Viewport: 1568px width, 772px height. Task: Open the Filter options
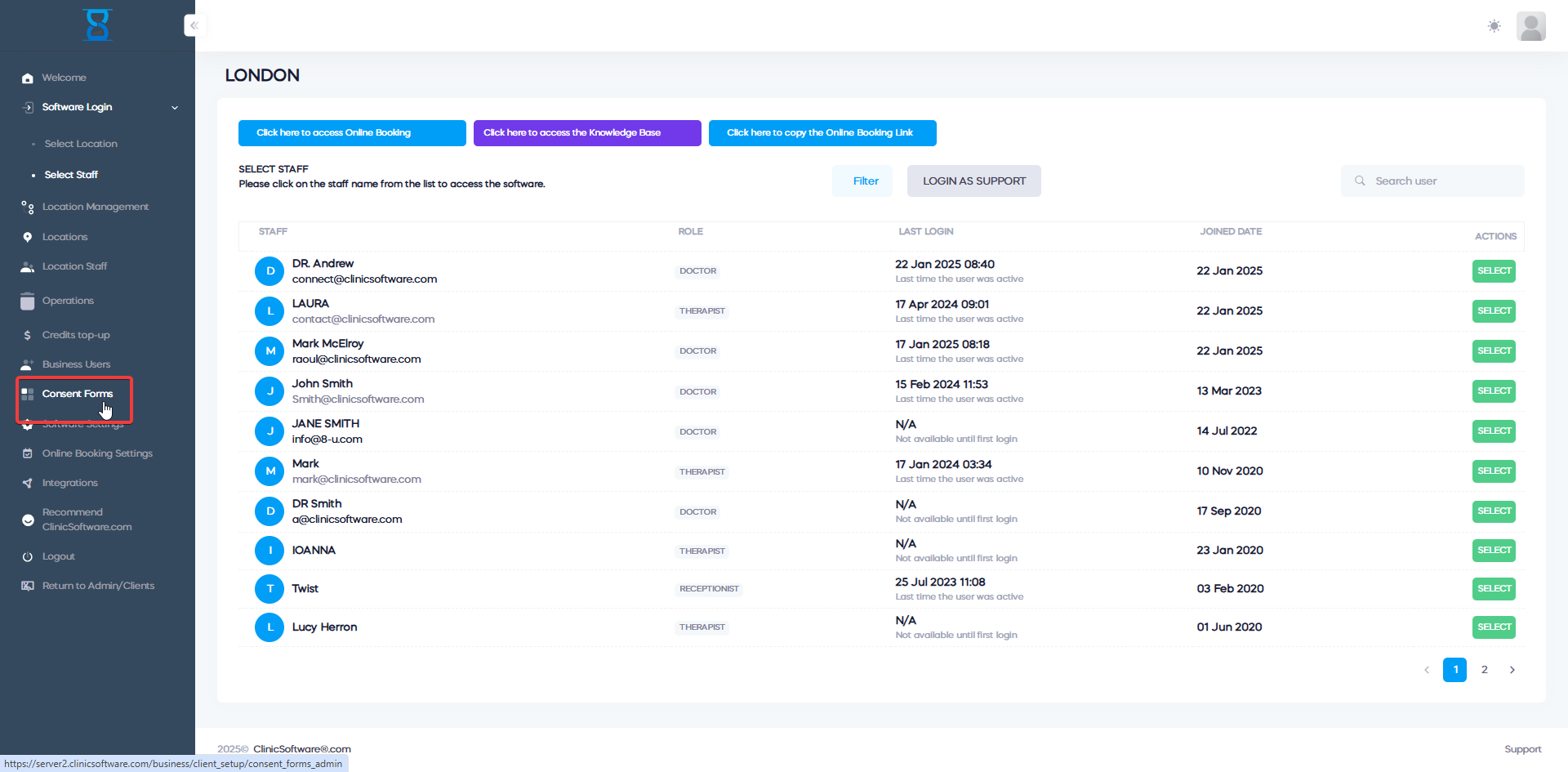click(x=866, y=181)
